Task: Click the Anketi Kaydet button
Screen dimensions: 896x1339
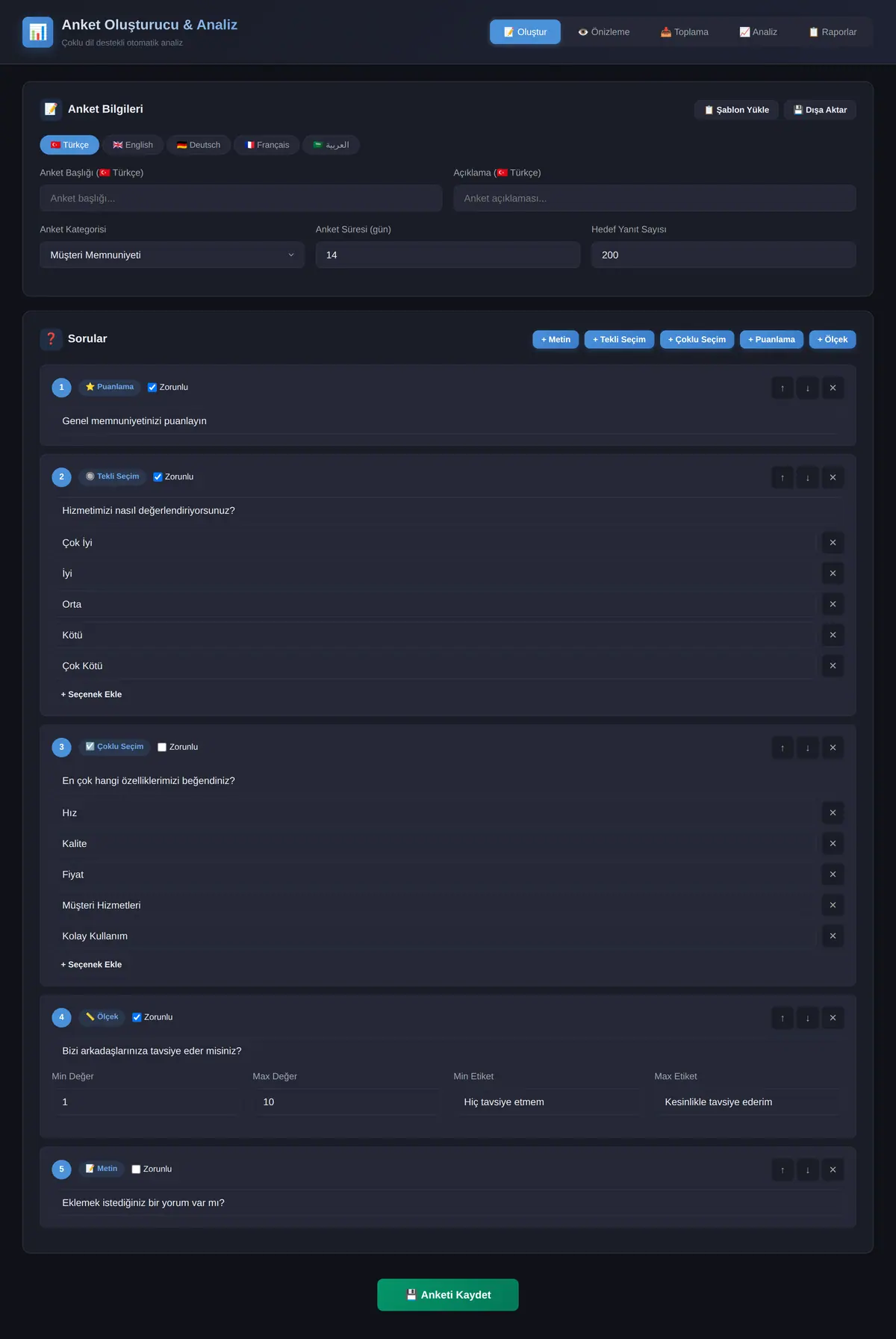Action: (x=448, y=1295)
